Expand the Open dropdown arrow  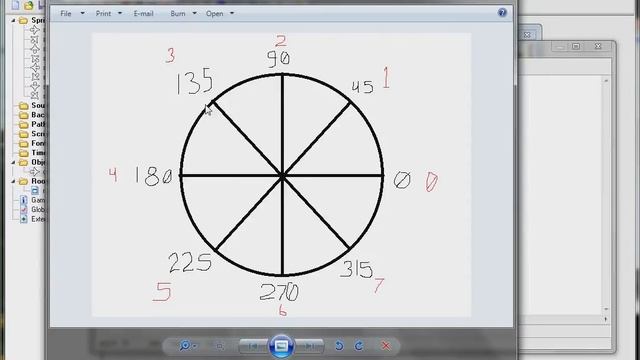(232, 13)
